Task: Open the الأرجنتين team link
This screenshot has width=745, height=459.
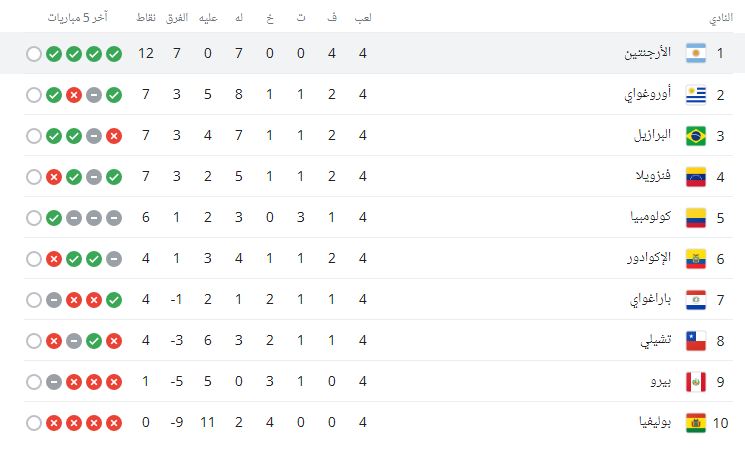Action: (646, 53)
